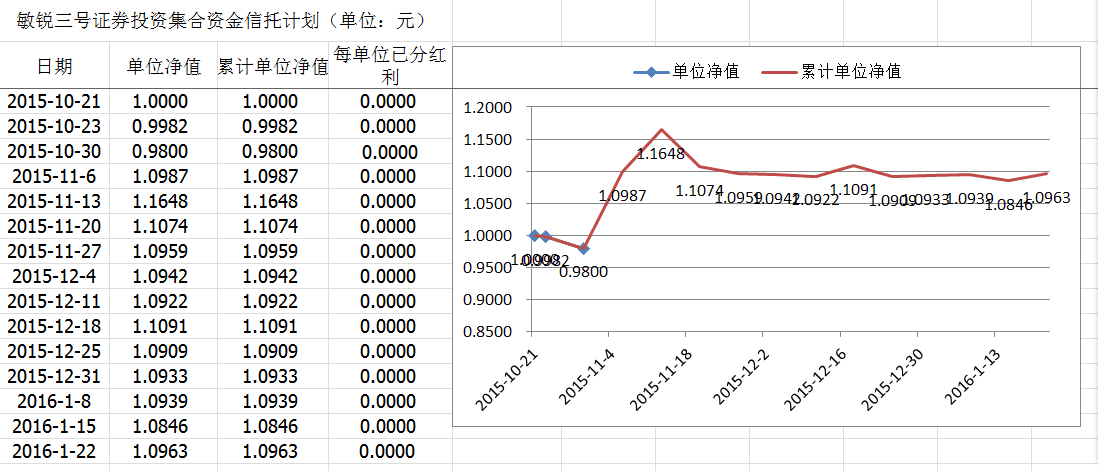Select the 0.9800 data label in chart
This screenshot has width=1098, height=471.
pos(583,271)
